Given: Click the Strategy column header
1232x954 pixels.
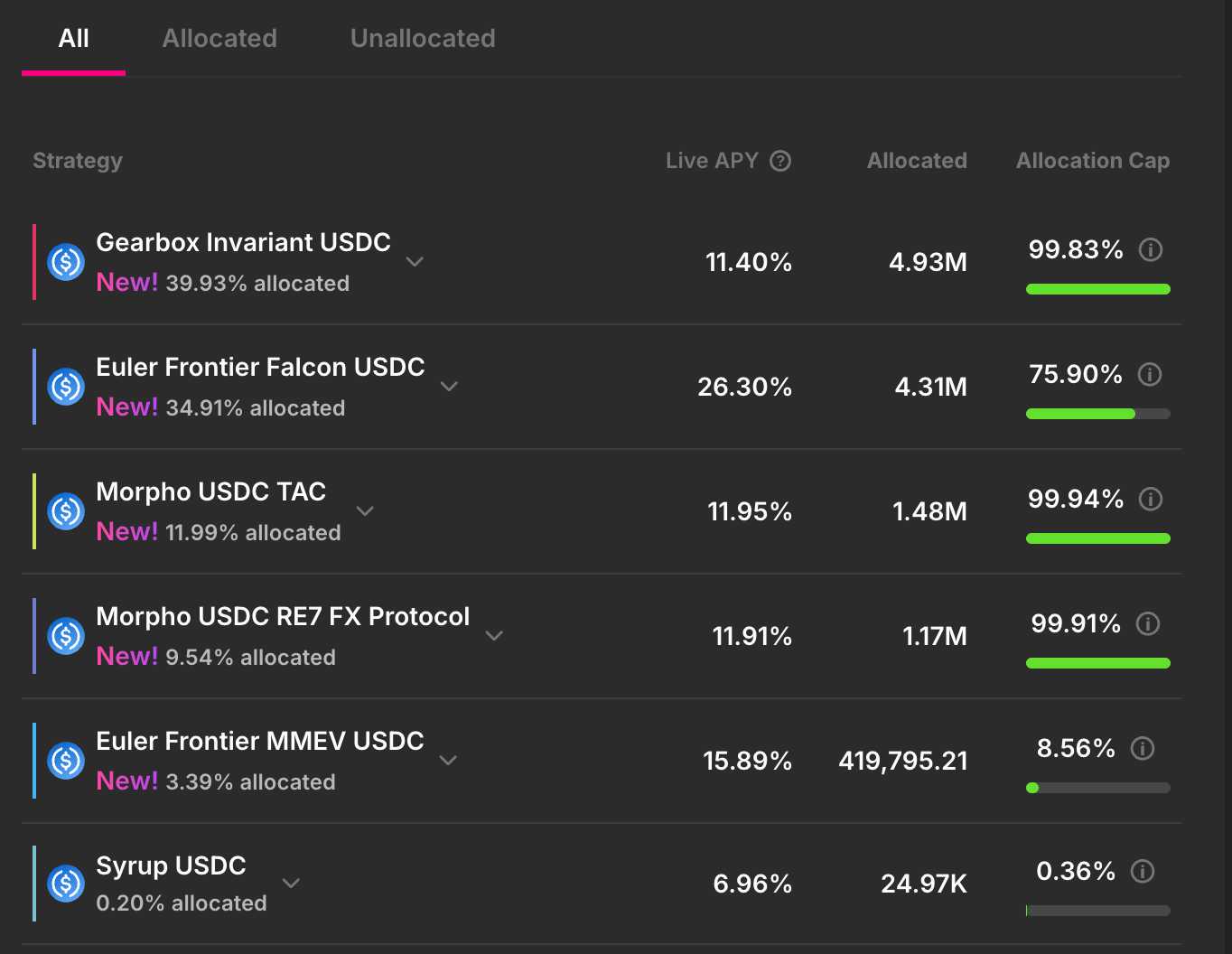Looking at the screenshot, I should click(78, 161).
